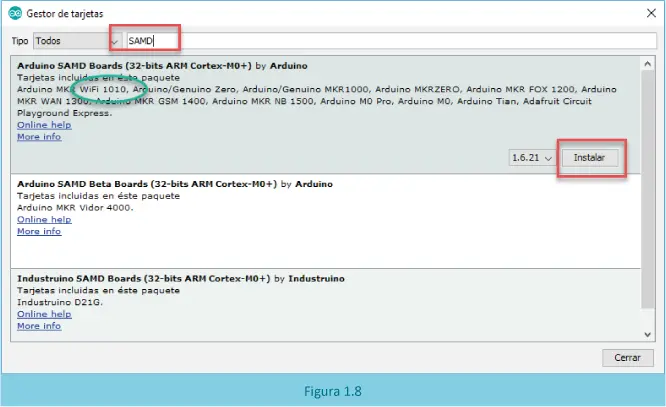Open More info for Arduino SAMD Beta Boards
Viewport: 666px width, 407px height.
[x=39, y=231]
